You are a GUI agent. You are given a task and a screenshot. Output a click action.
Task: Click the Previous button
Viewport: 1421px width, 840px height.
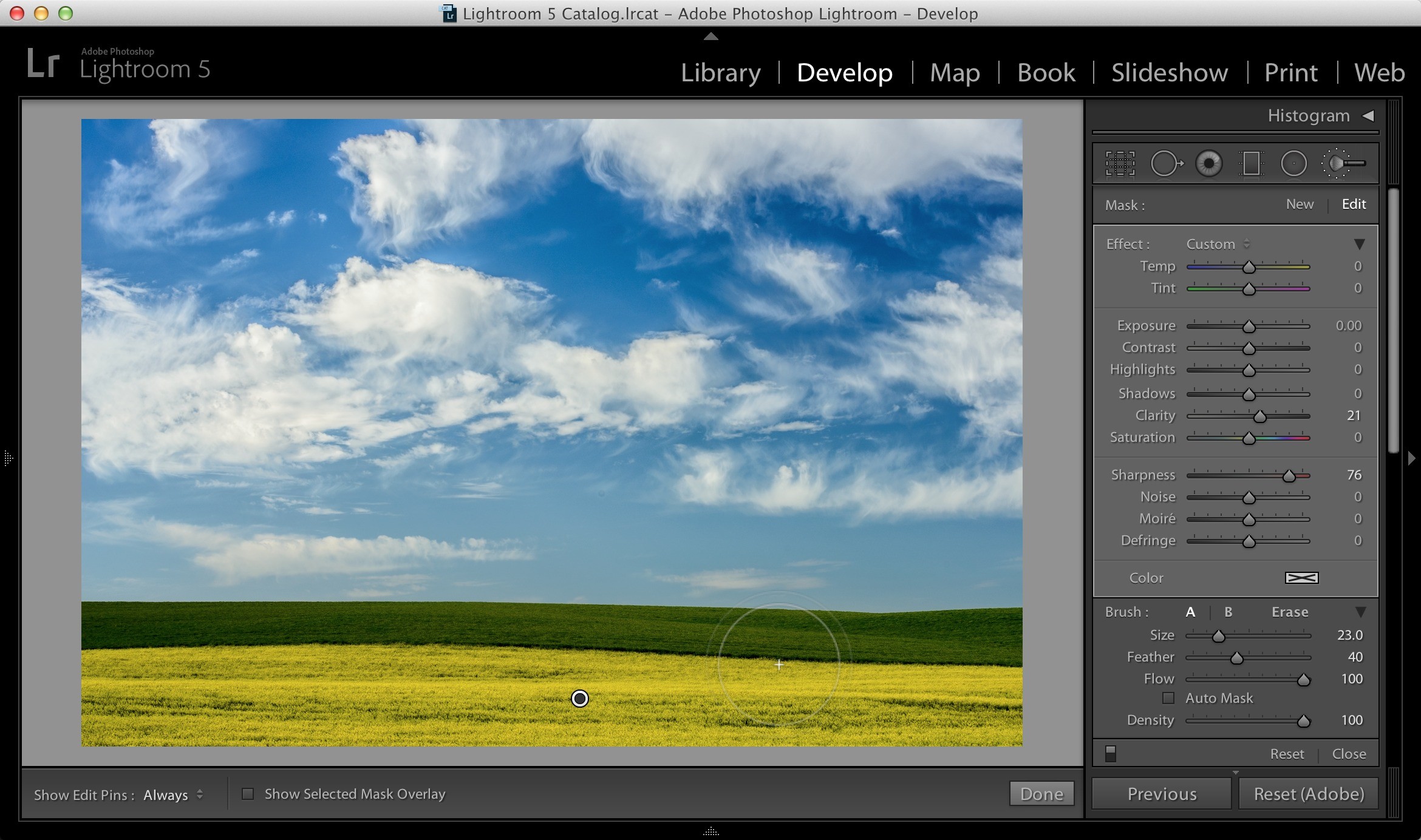click(1162, 794)
